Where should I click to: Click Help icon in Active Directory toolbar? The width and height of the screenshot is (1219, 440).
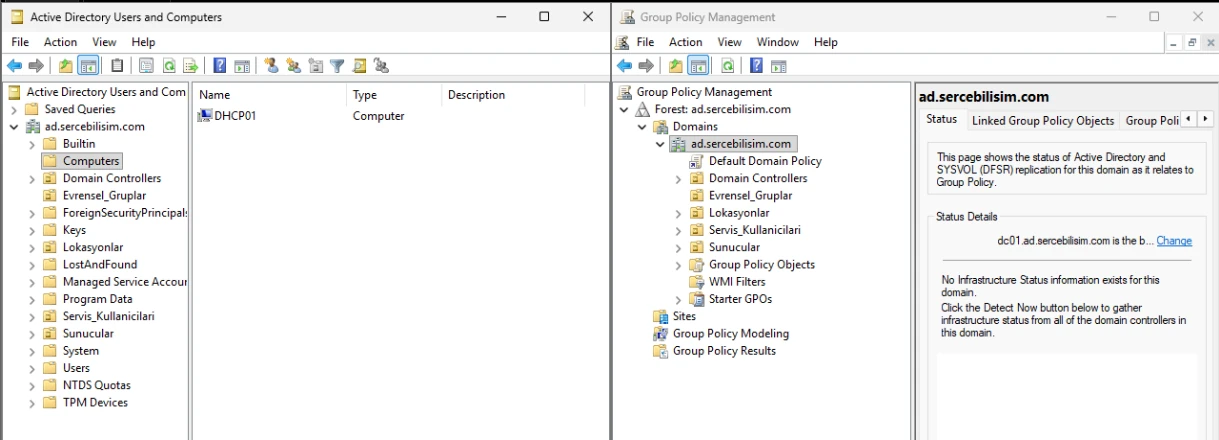tap(220, 66)
